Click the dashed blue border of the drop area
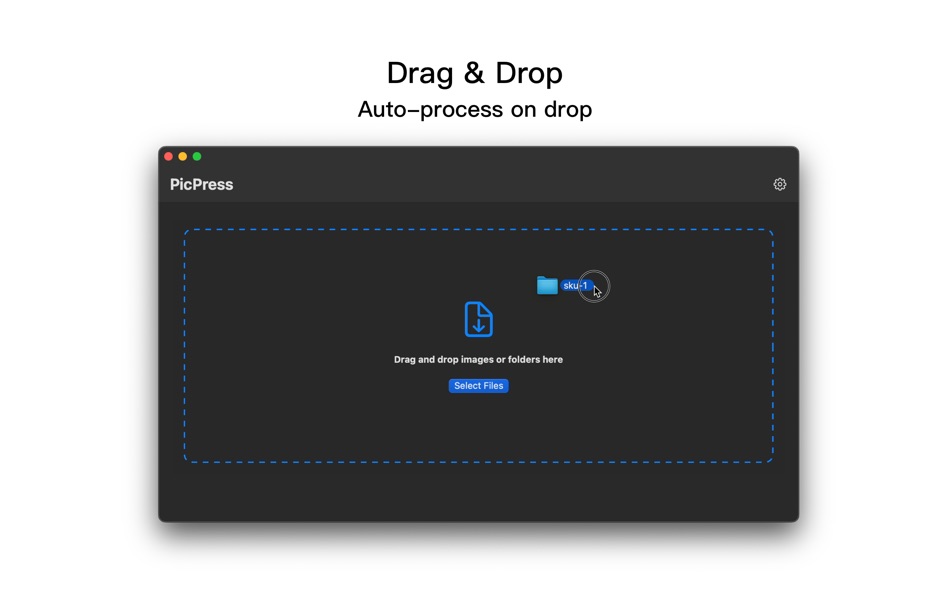 tap(478, 230)
